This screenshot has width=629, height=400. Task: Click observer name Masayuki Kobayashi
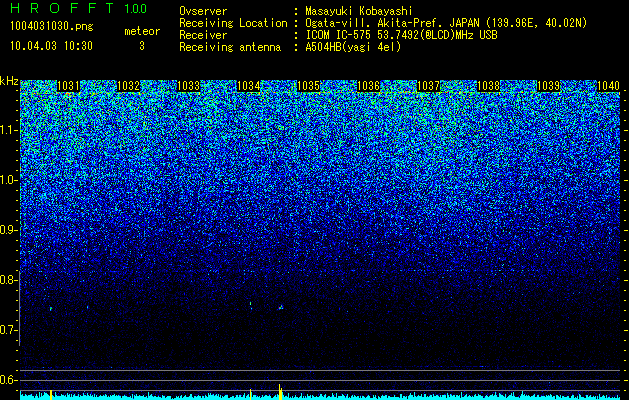pos(359,11)
